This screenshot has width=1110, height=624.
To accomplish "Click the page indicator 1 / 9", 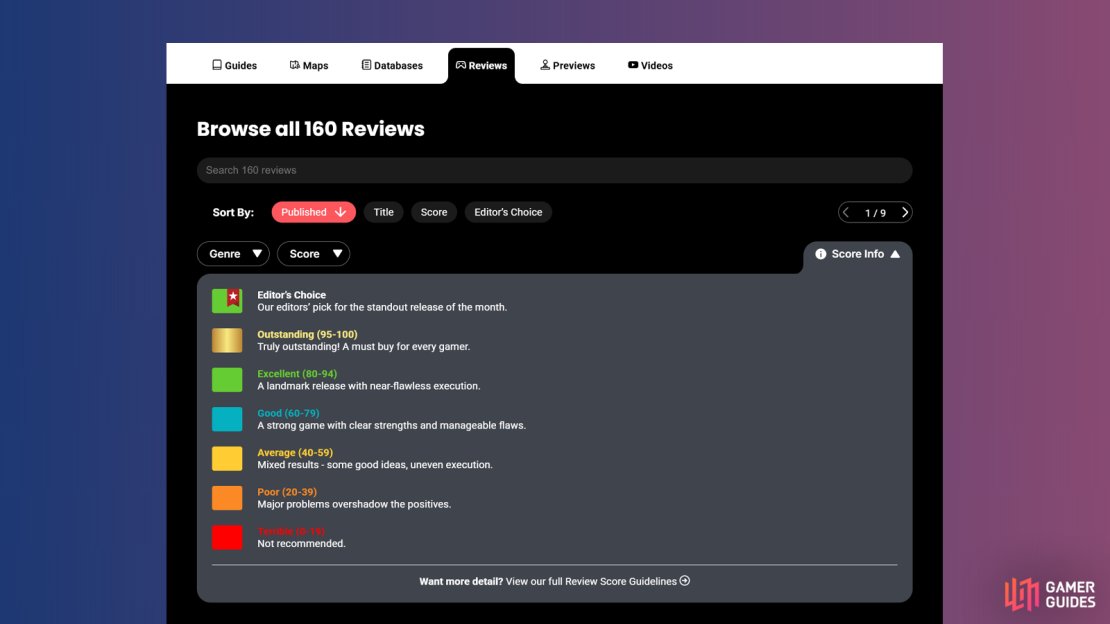I will click(x=875, y=212).
